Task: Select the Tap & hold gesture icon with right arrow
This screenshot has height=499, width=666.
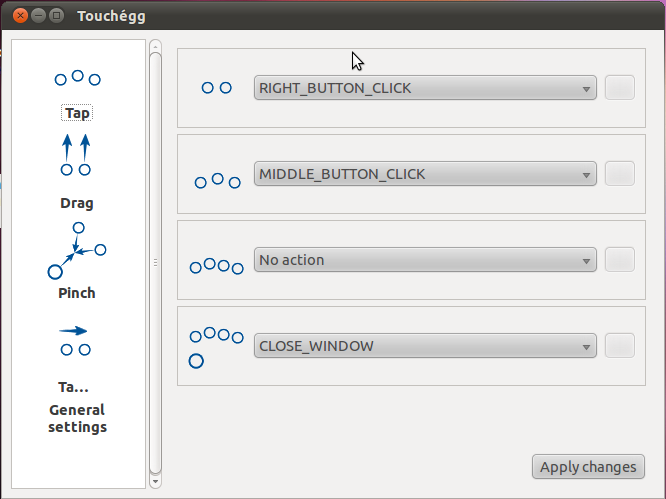Action: tap(75, 341)
